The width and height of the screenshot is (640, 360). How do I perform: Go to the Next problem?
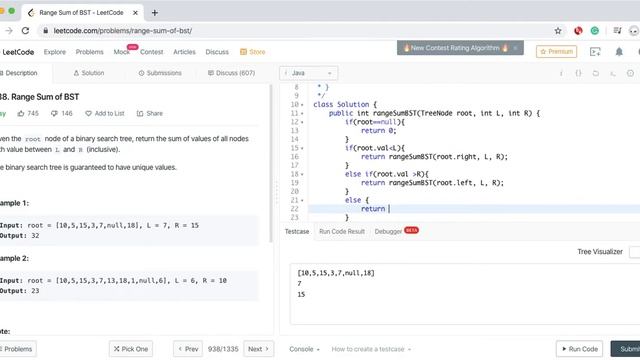coord(259,349)
